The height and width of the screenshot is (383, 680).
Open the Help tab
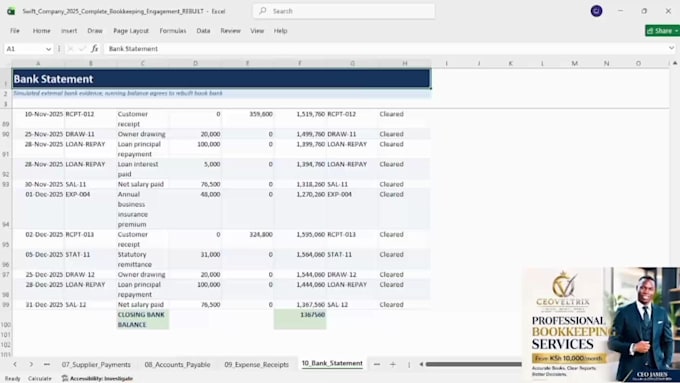tap(281, 31)
